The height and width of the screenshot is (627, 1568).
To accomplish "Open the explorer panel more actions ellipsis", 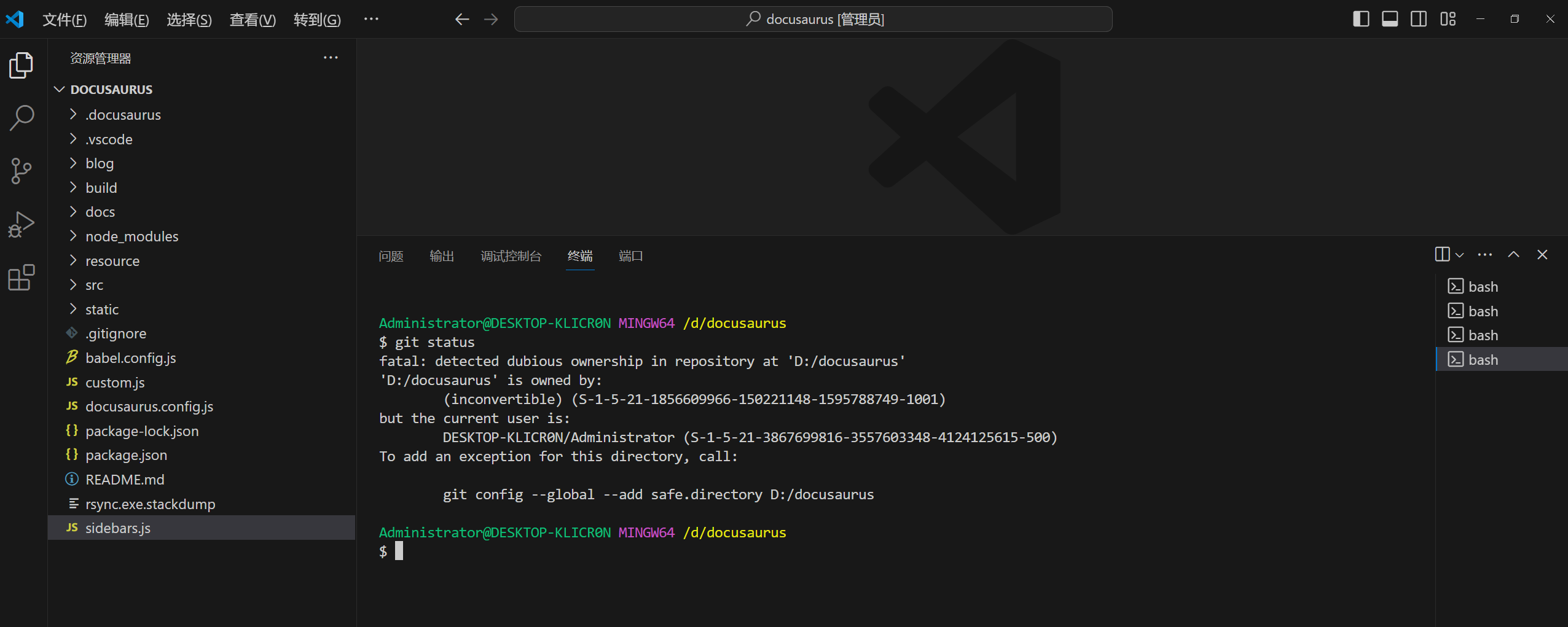I will coord(331,58).
